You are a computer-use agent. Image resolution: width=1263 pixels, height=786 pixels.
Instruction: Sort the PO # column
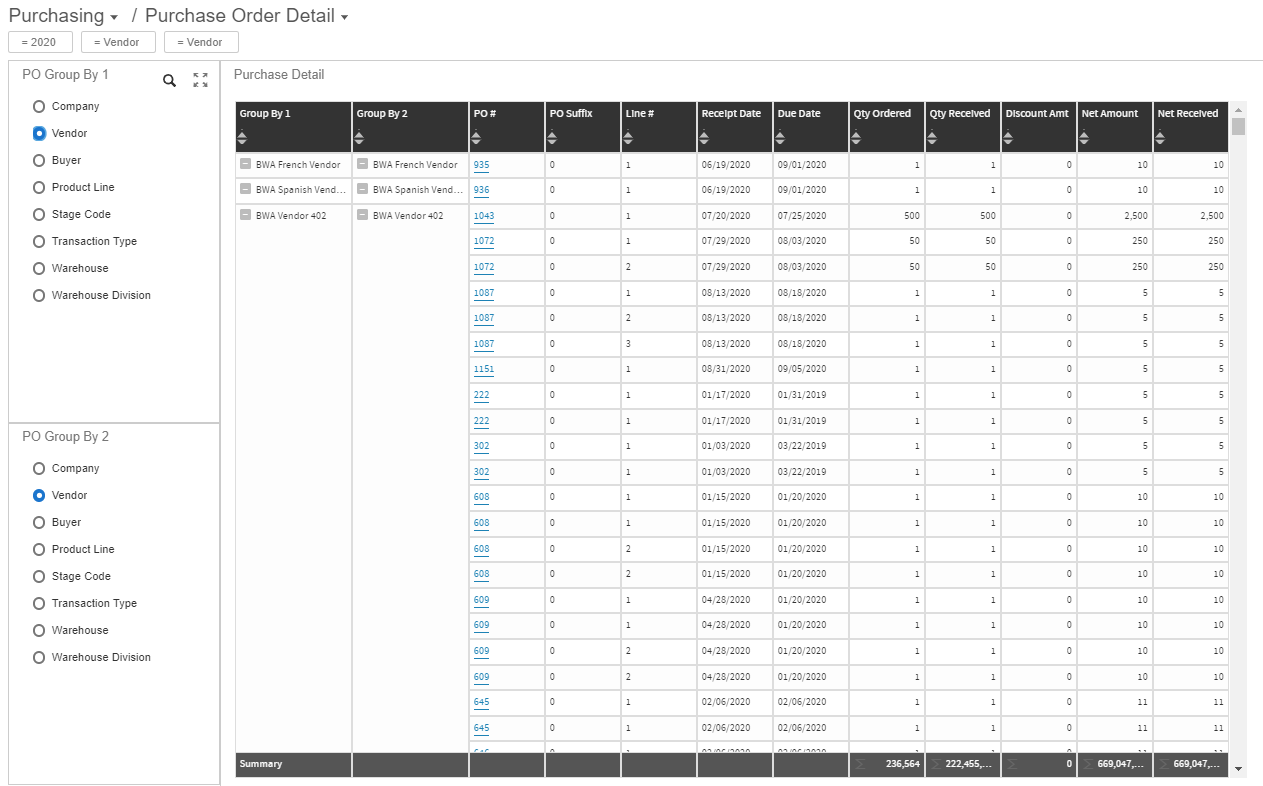click(x=476, y=135)
